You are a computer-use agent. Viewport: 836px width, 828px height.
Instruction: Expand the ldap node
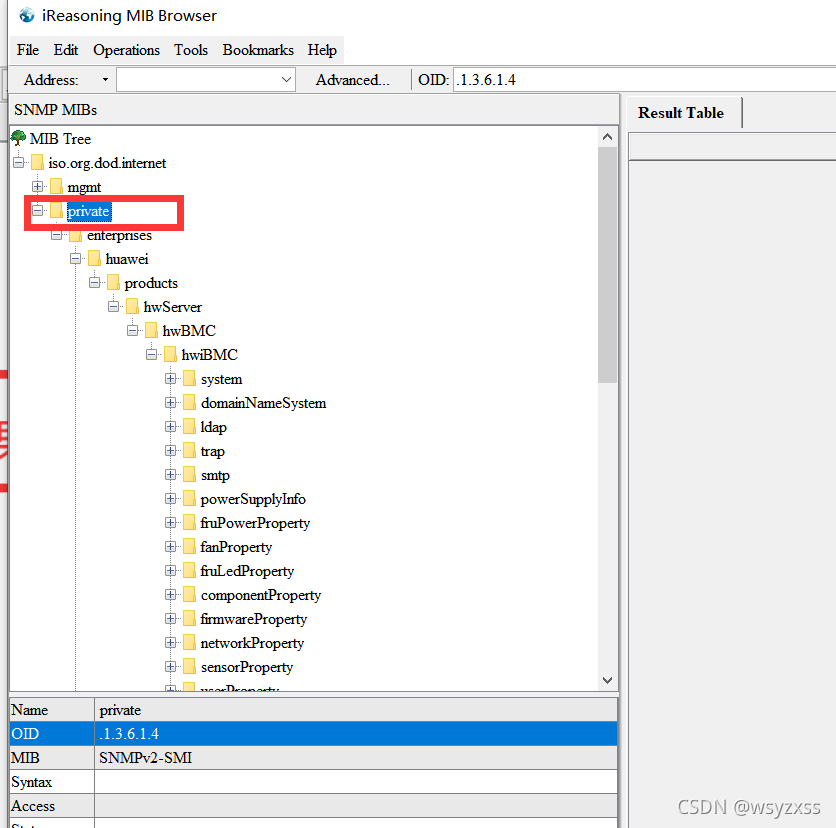click(171, 427)
